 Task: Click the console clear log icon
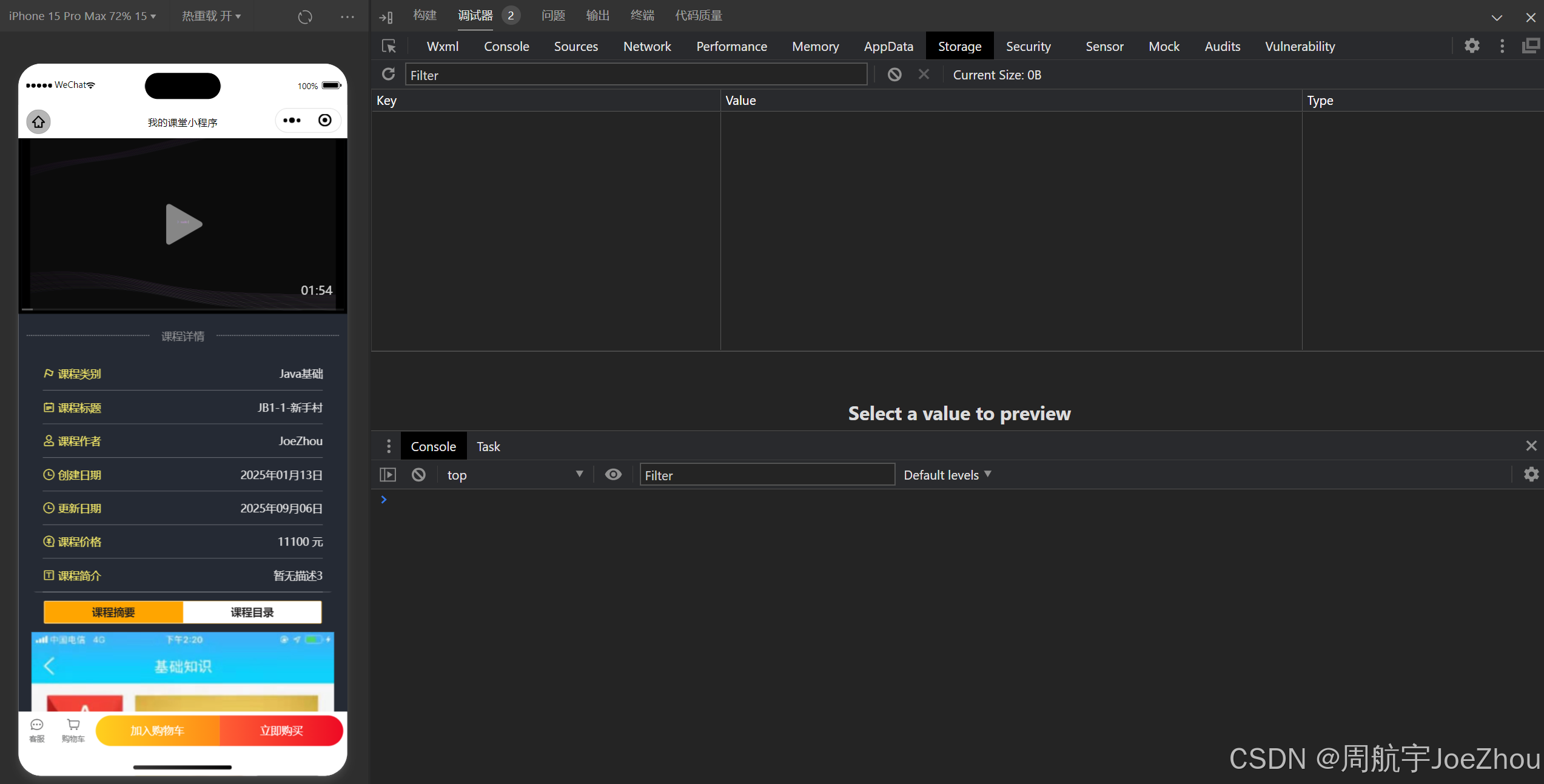point(418,475)
